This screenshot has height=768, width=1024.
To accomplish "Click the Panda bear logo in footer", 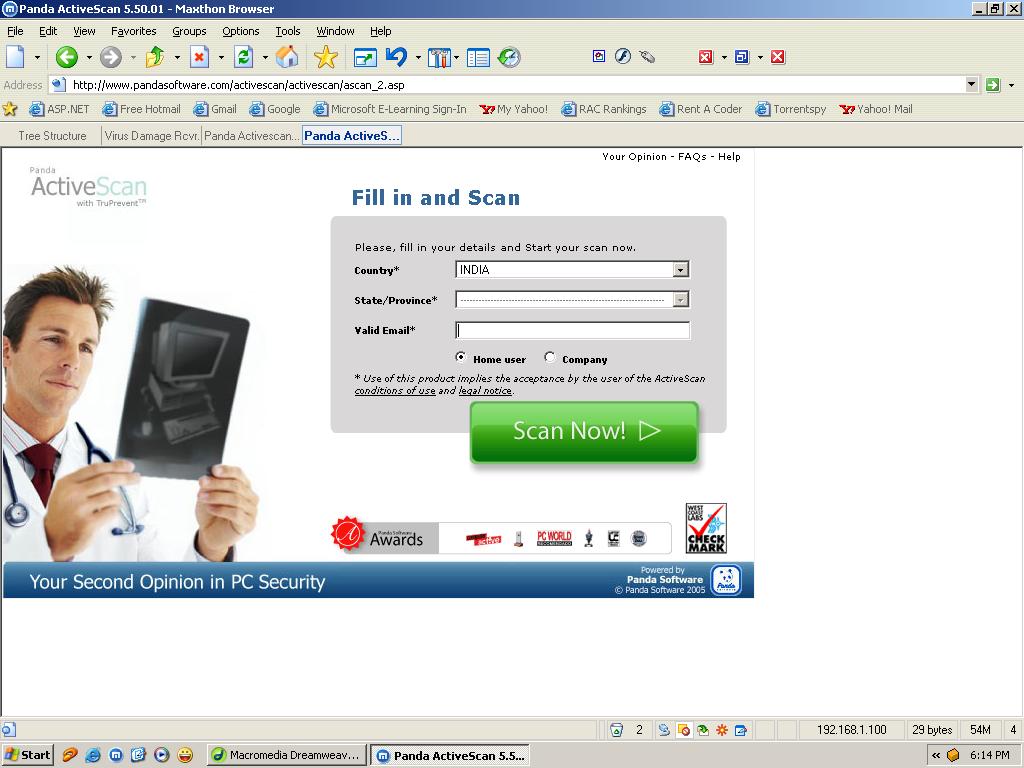I will 726,580.
